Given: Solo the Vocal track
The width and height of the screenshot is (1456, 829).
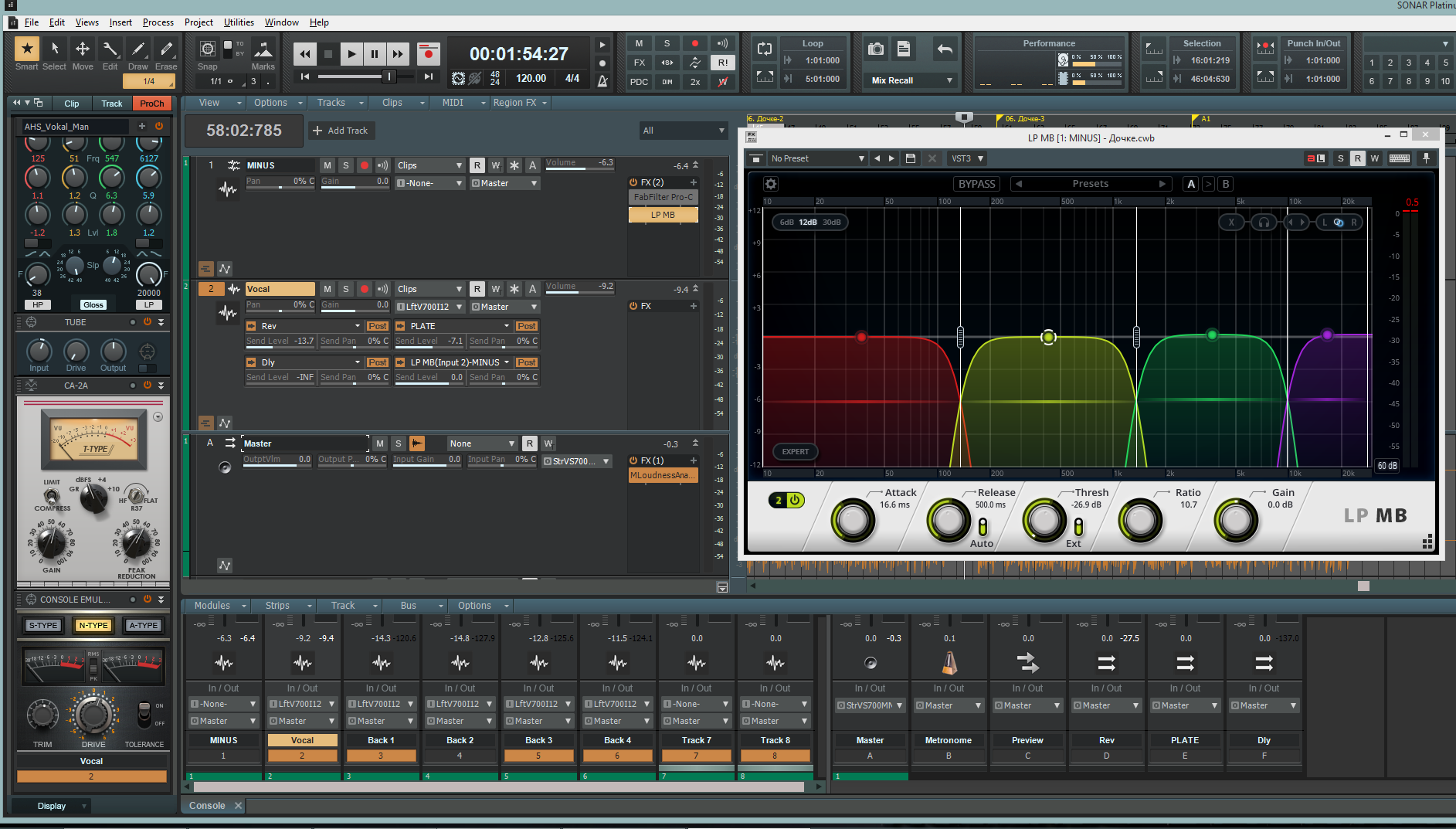Looking at the screenshot, I should click(x=346, y=289).
